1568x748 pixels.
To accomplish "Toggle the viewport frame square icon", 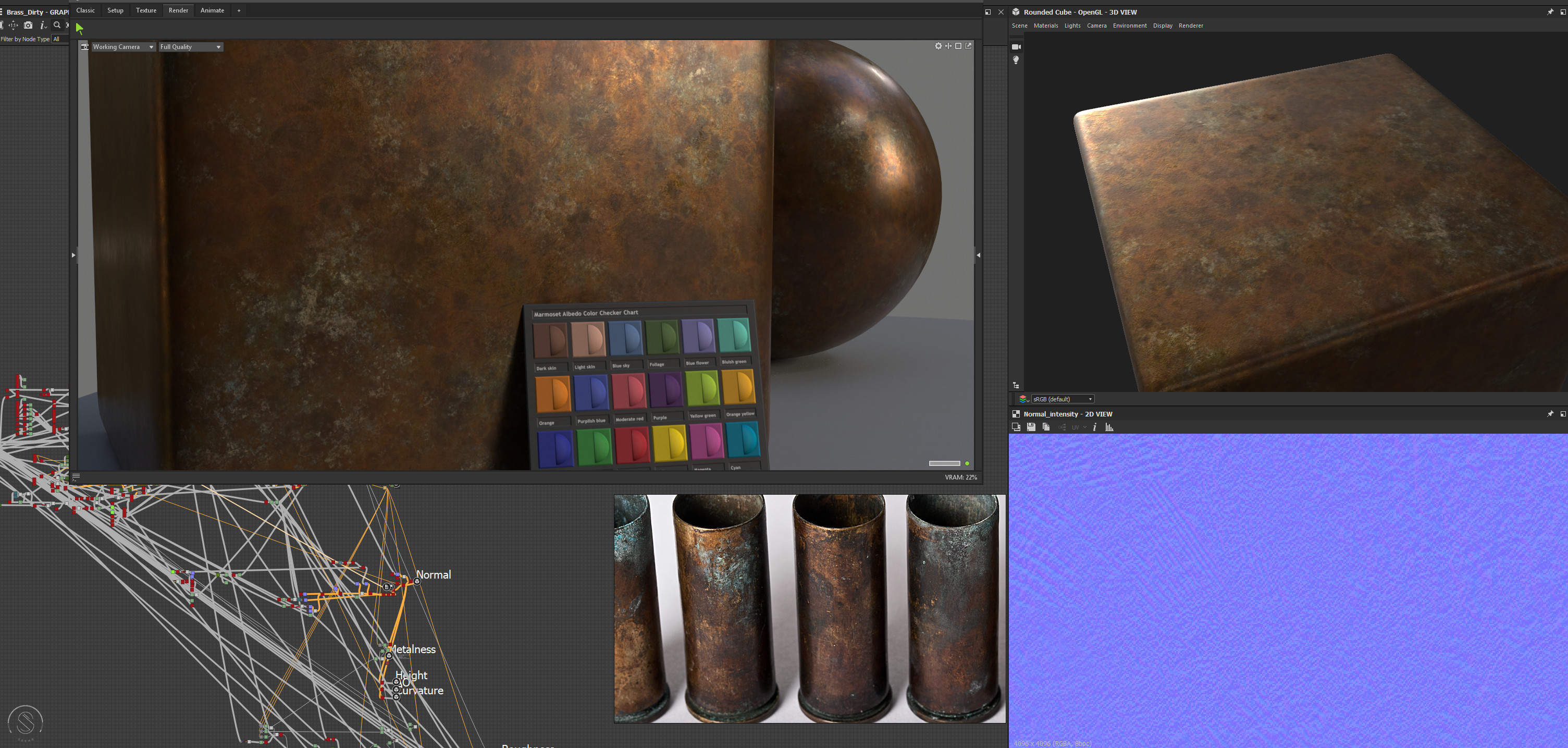I will pyautogui.click(x=958, y=46).
